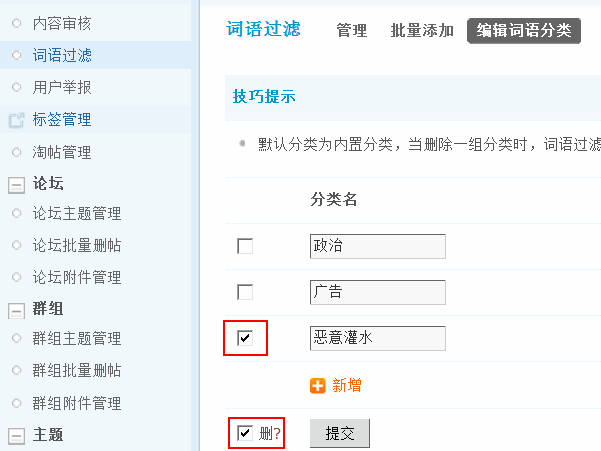Open 论坛主题管理 in the sidebar
This screenshot has height=451, width=601.
pyautogui.click(x=77, y=213)
